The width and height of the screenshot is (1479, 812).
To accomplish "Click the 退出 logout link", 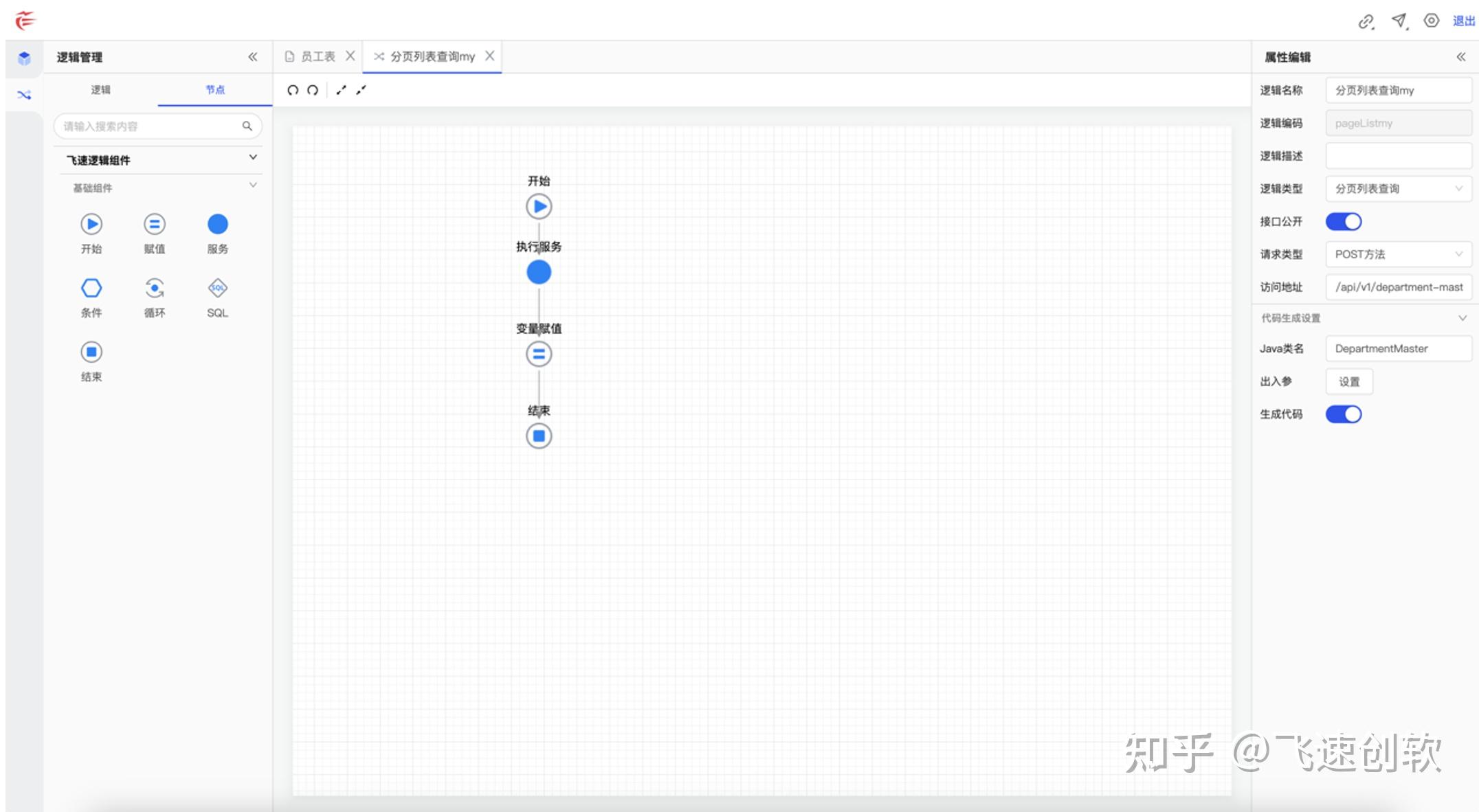I will point(1463,21).
